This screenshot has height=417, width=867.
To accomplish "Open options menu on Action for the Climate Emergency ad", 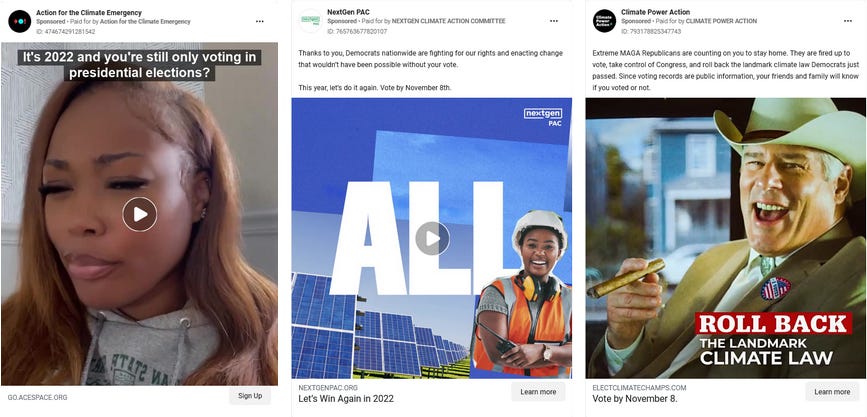I will pos(259,21).
